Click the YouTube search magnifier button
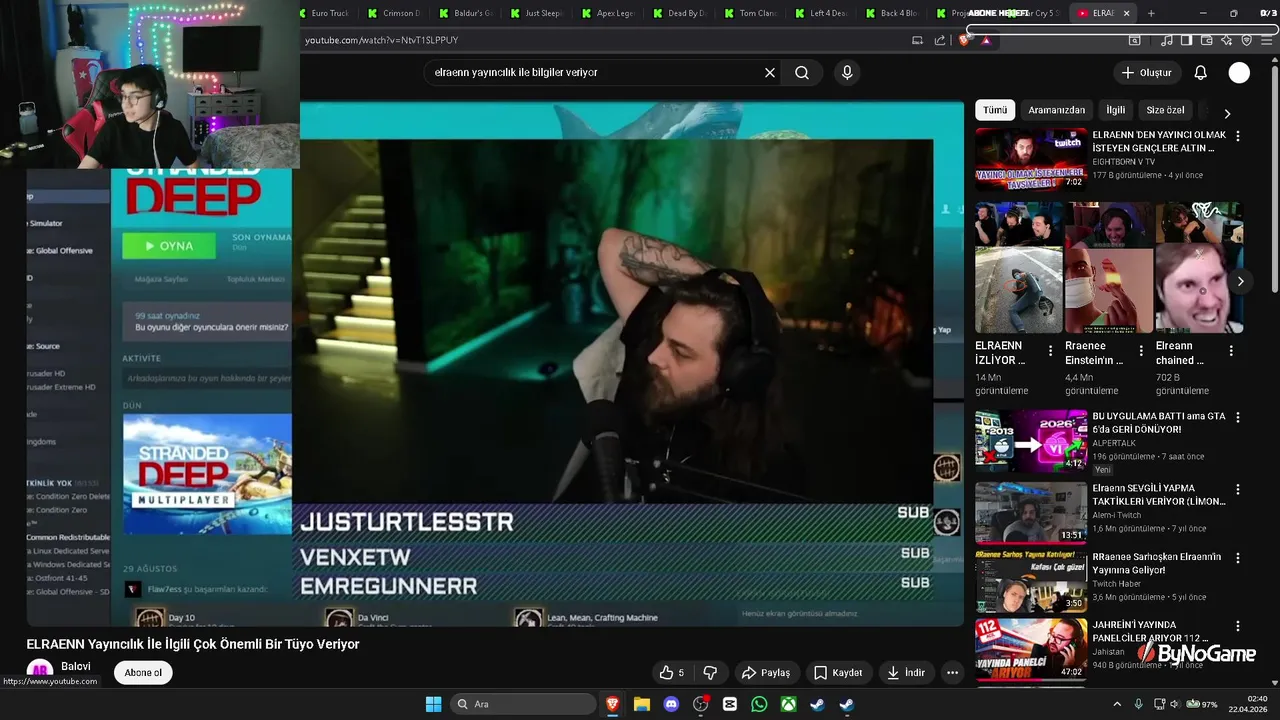The height and width of the screenshot is (720, 1280). click(x=802, y=72)
